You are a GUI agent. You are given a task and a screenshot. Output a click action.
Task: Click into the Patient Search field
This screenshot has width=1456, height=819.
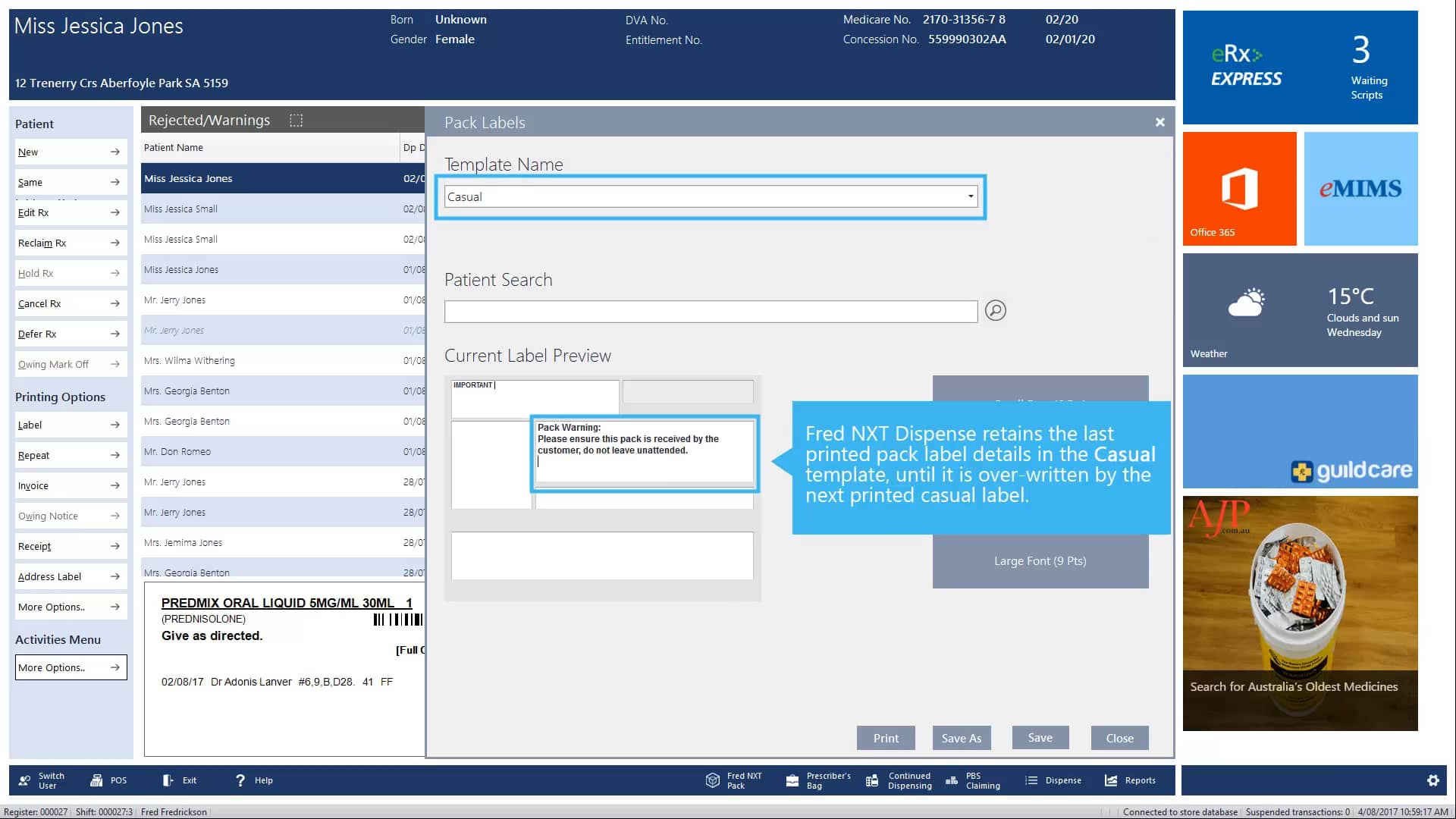pos(710,312)
